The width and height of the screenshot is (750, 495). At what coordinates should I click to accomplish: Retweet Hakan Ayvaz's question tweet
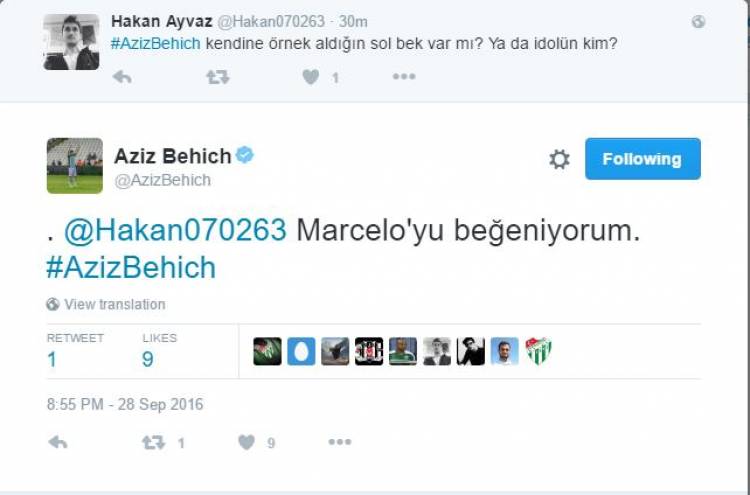tap(217, 77)
